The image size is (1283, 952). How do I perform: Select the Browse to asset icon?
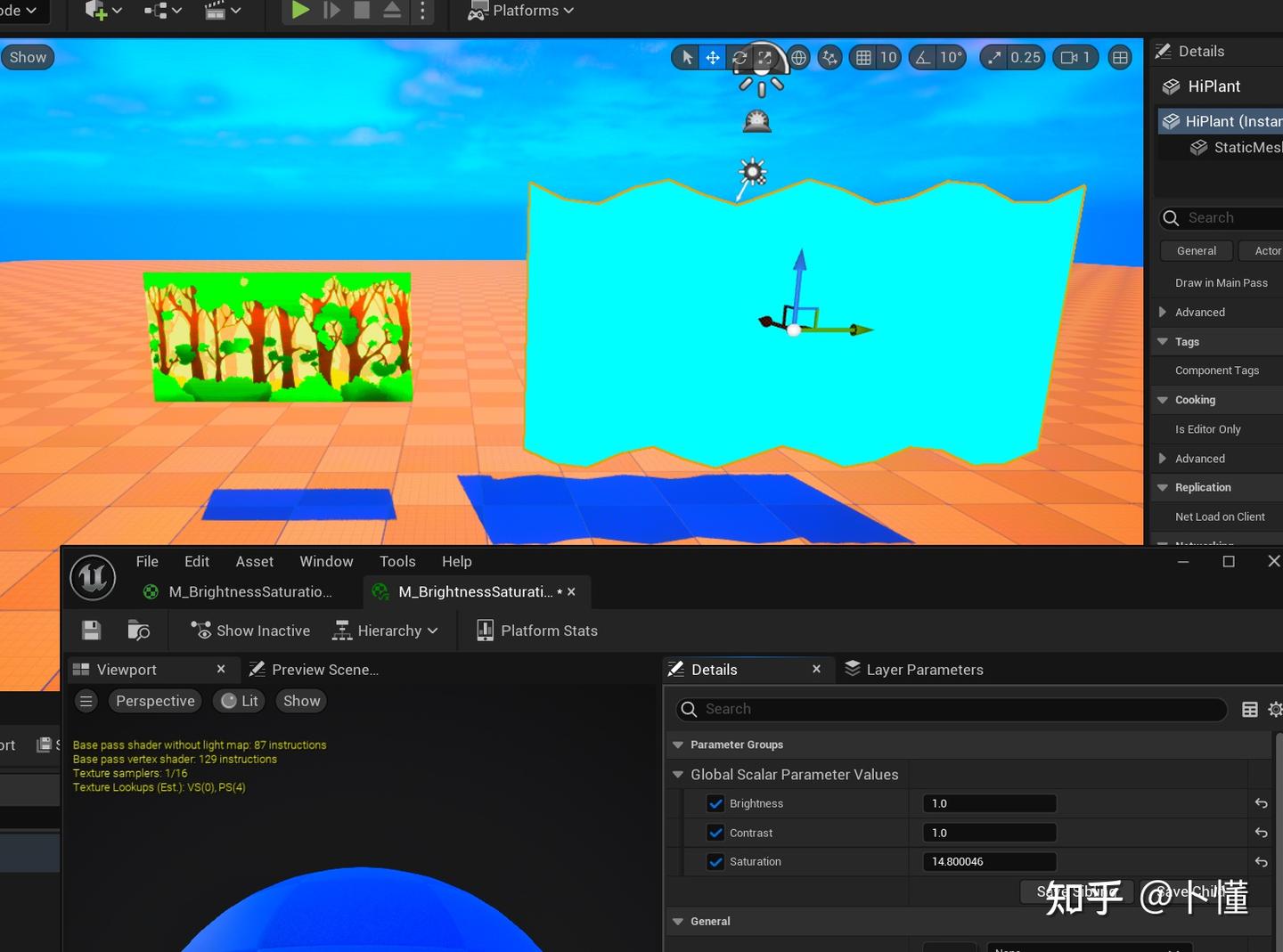(x=139, y=630)
